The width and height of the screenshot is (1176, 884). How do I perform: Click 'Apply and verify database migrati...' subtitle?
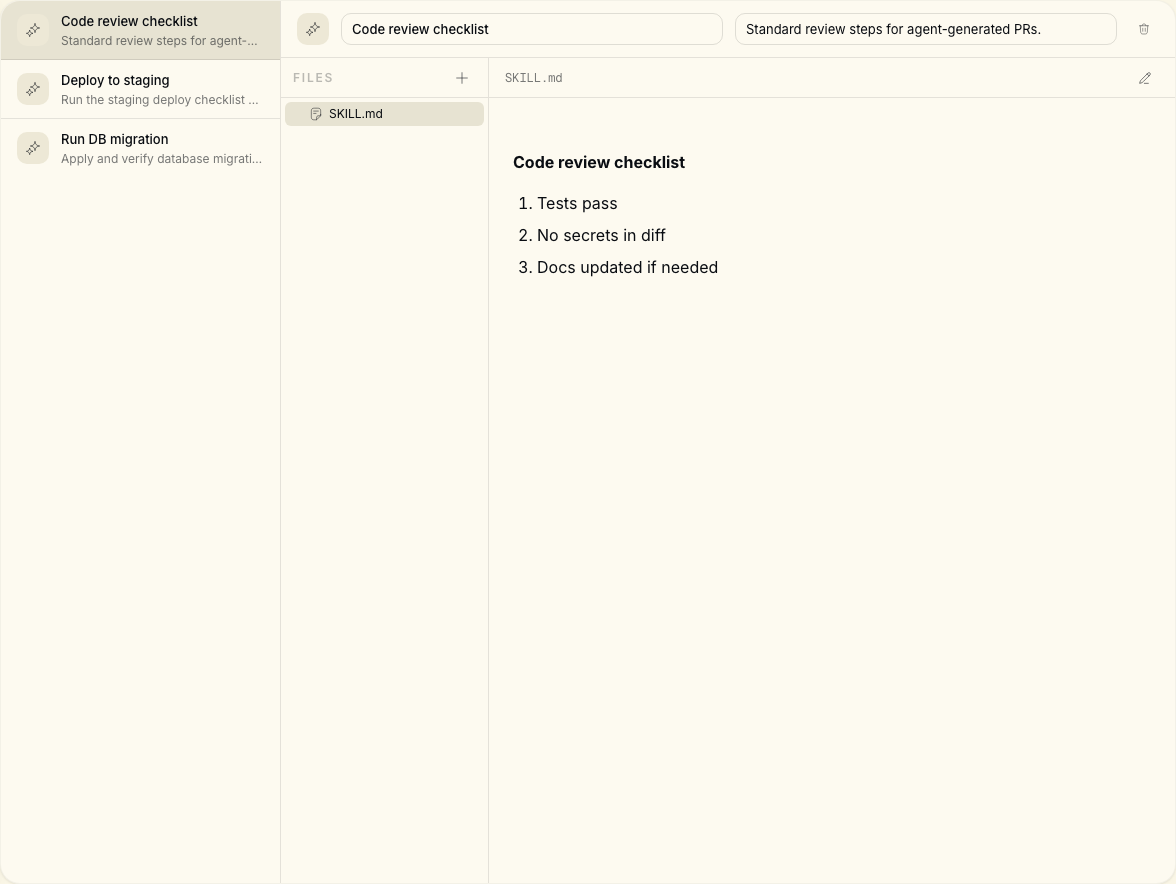click(x=161, y=159)
